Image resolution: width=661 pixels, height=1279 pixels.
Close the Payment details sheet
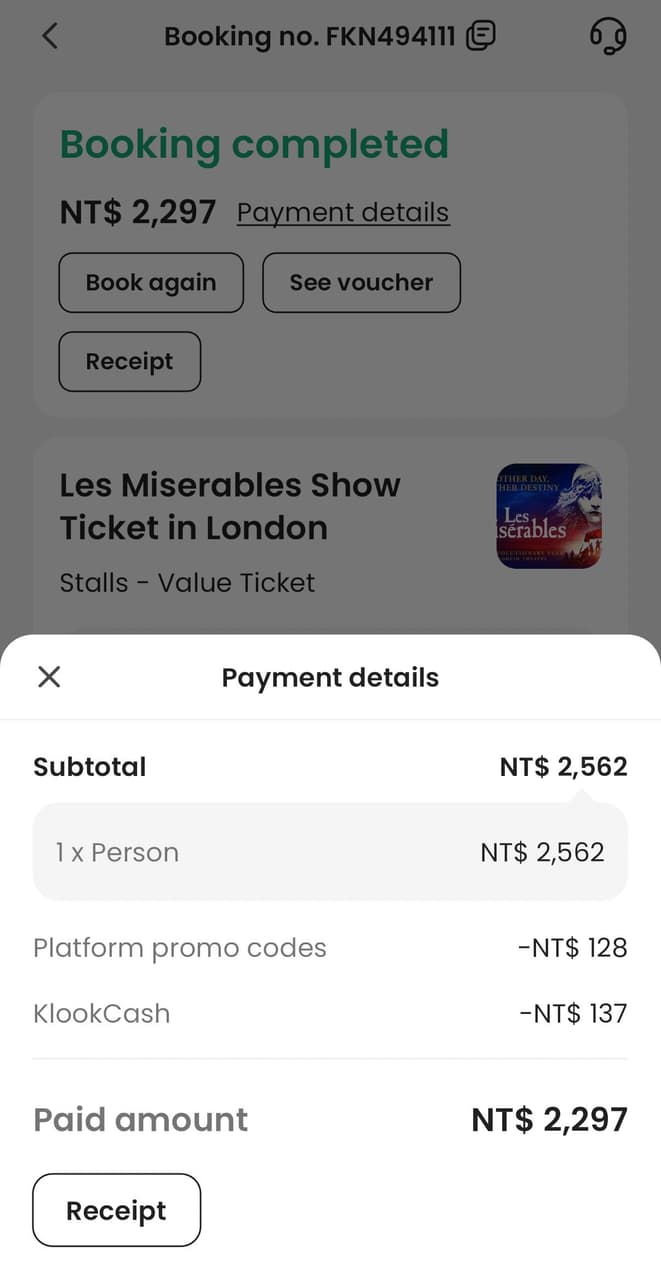pyautogui.click(x=49, y=677)
